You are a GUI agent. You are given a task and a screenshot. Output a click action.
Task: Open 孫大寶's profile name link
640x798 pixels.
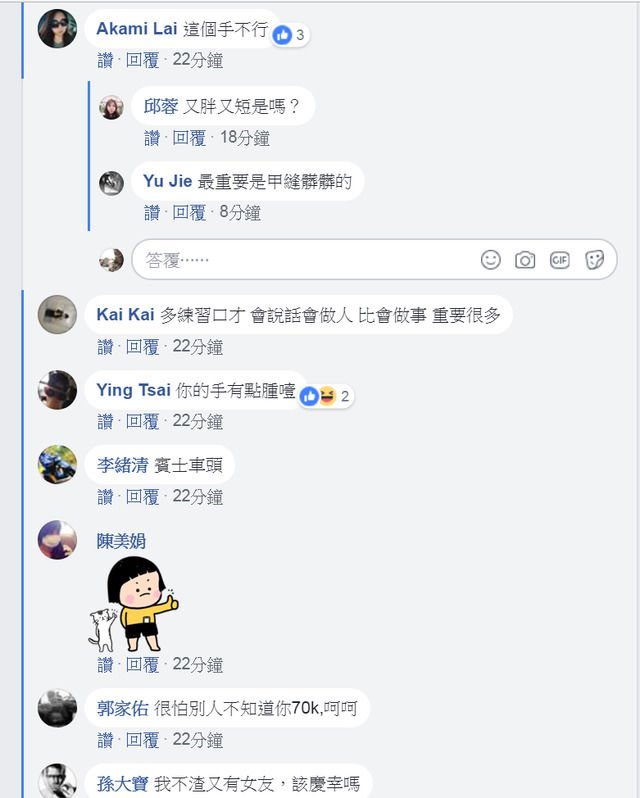(x=122, y=783)
